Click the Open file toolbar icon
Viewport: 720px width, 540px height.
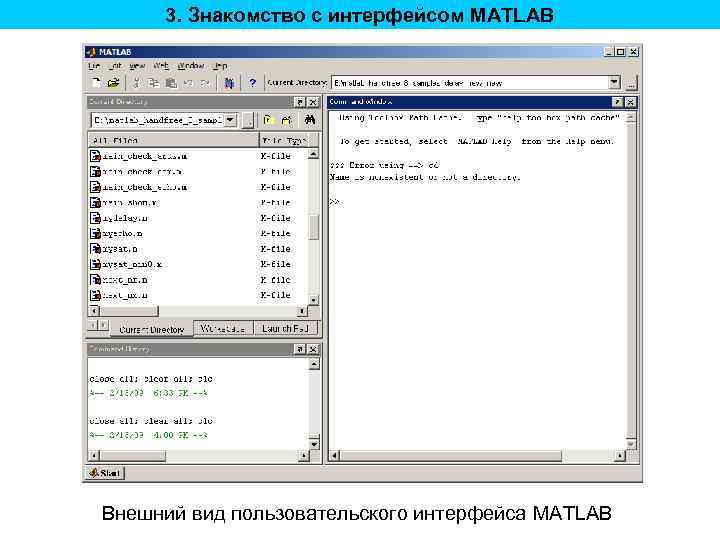113,83
